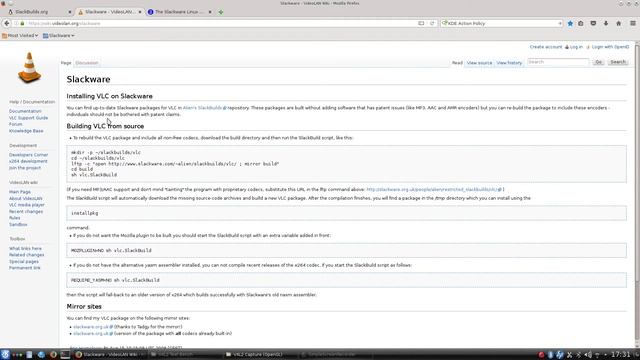Open Join the project sidebar link
Image resolution: width=640 pixels, height=360 pixels.
25,168
